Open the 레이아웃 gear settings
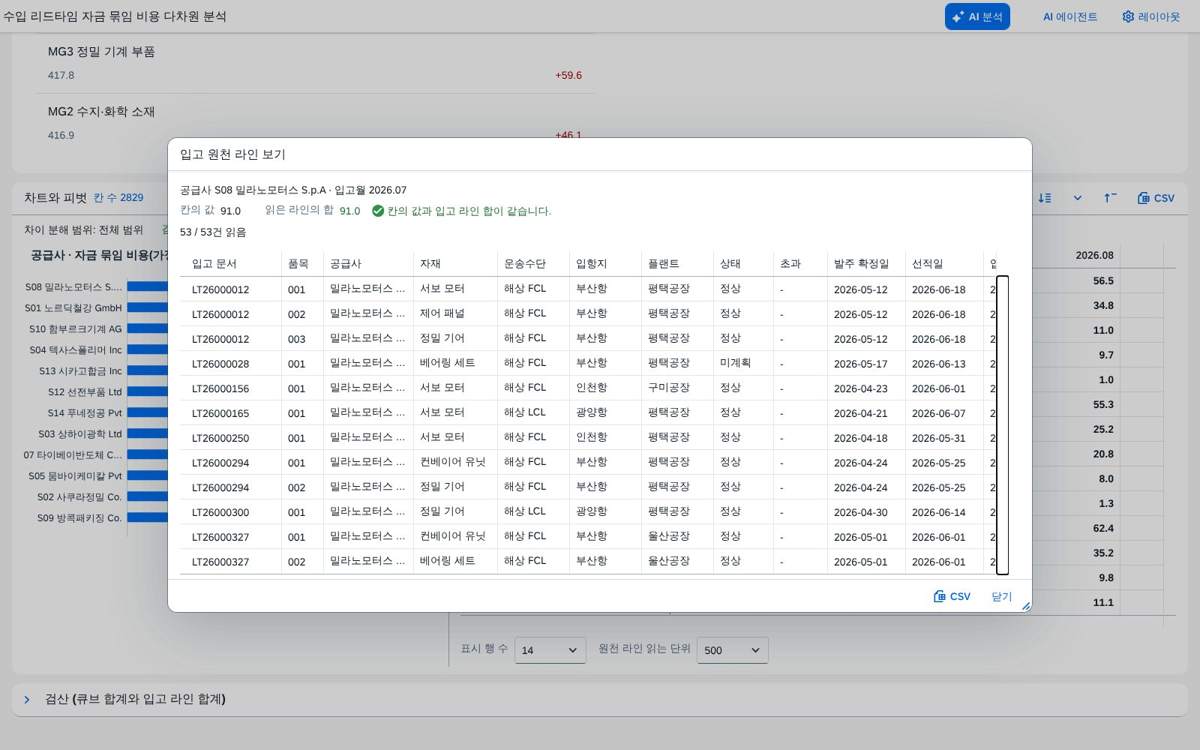The image size is (1200, 750). [x=1150, y=16]
